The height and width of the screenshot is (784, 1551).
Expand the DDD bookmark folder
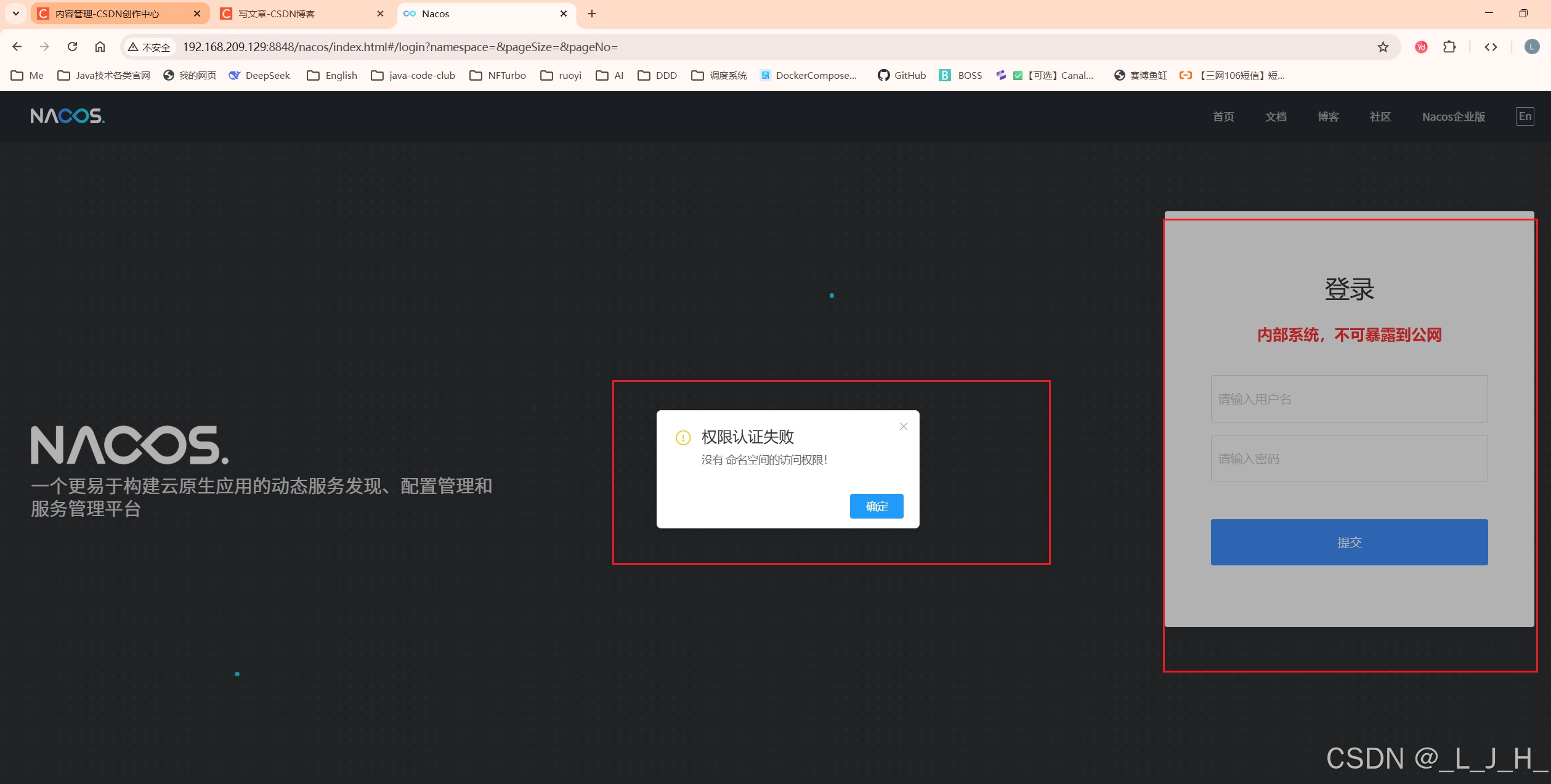tap(657, 75)
